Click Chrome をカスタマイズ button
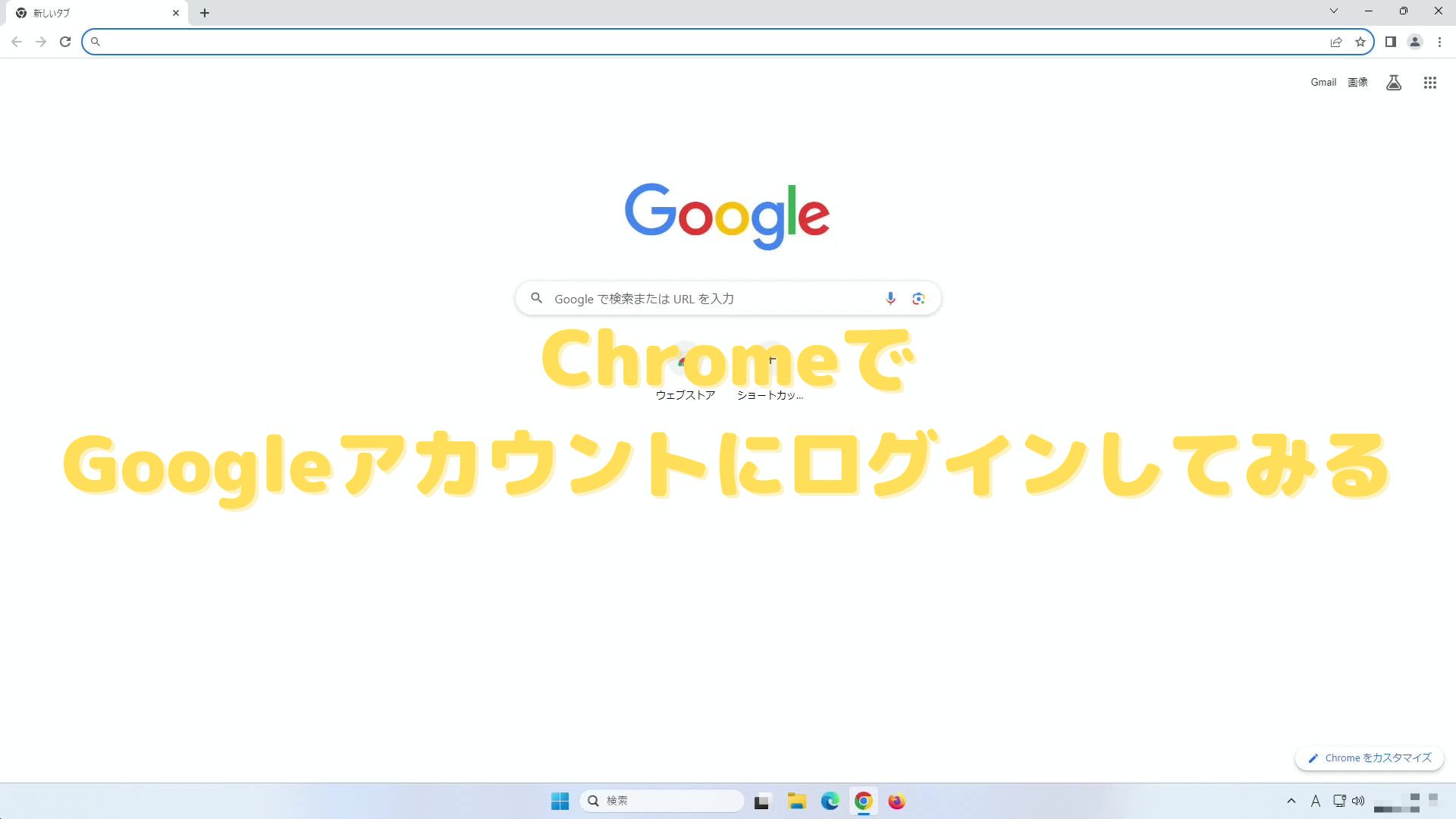 coord(1370,758)
